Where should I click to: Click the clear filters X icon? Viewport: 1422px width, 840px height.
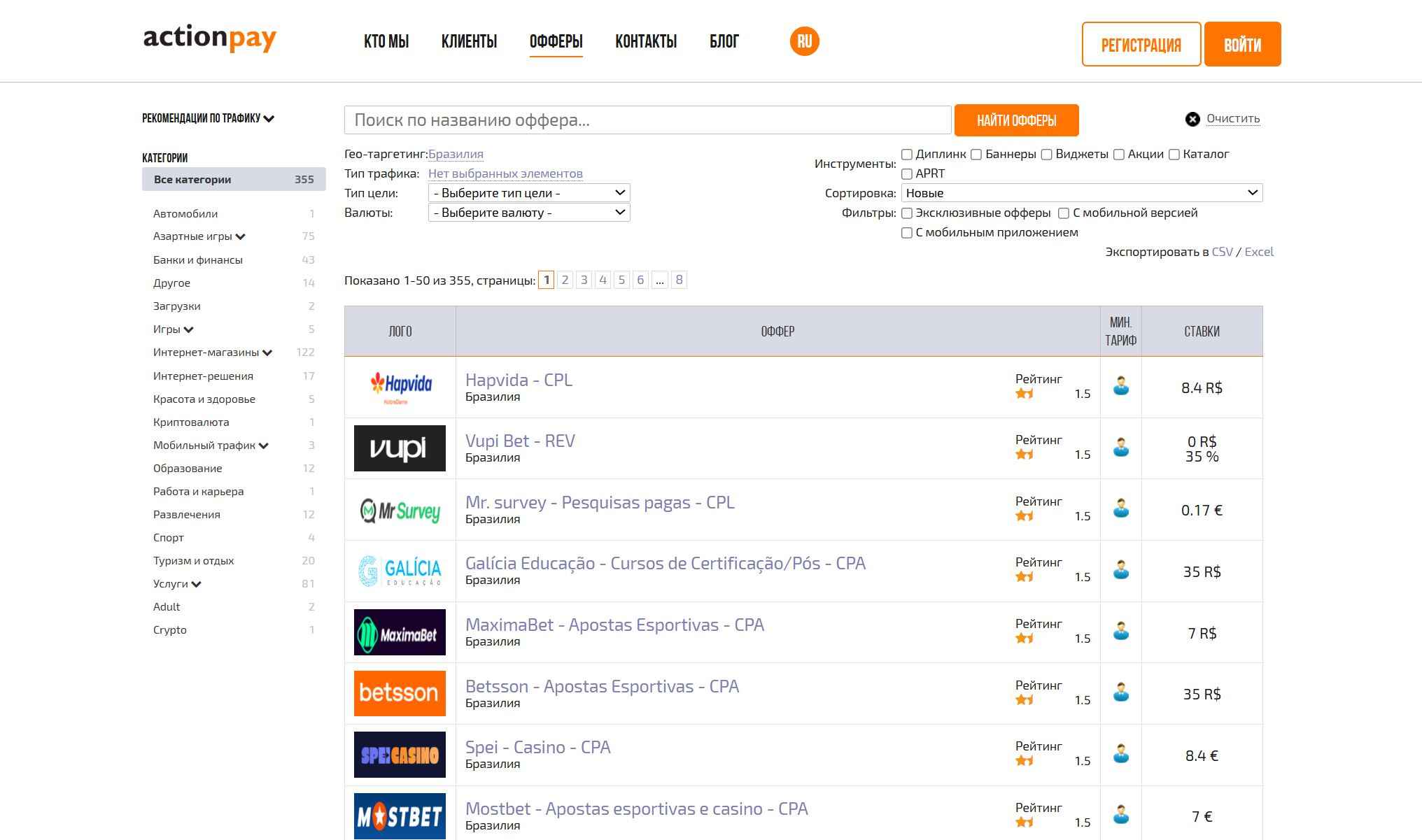click(1192, 120)
